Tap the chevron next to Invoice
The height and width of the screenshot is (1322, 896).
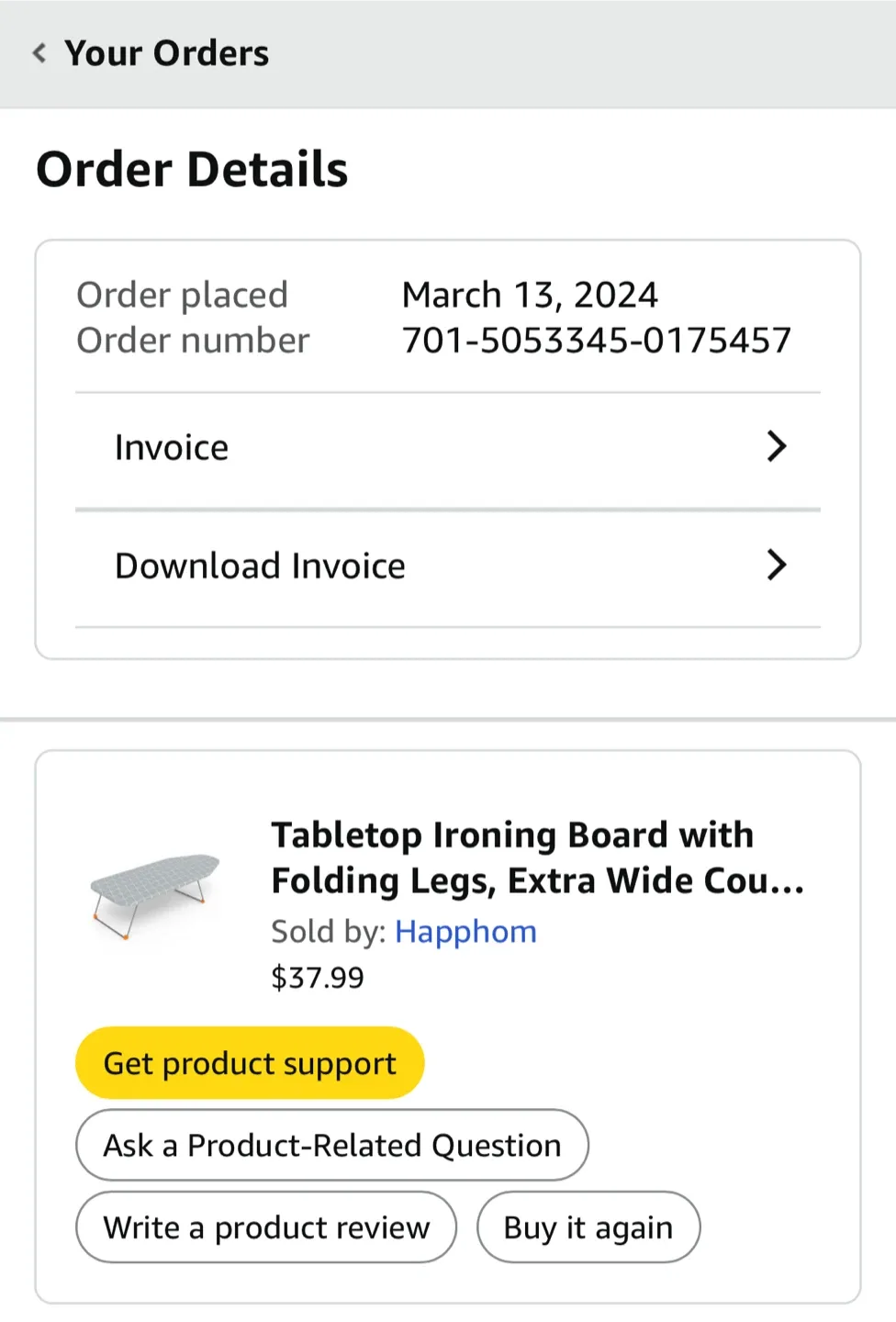point(777,447)
